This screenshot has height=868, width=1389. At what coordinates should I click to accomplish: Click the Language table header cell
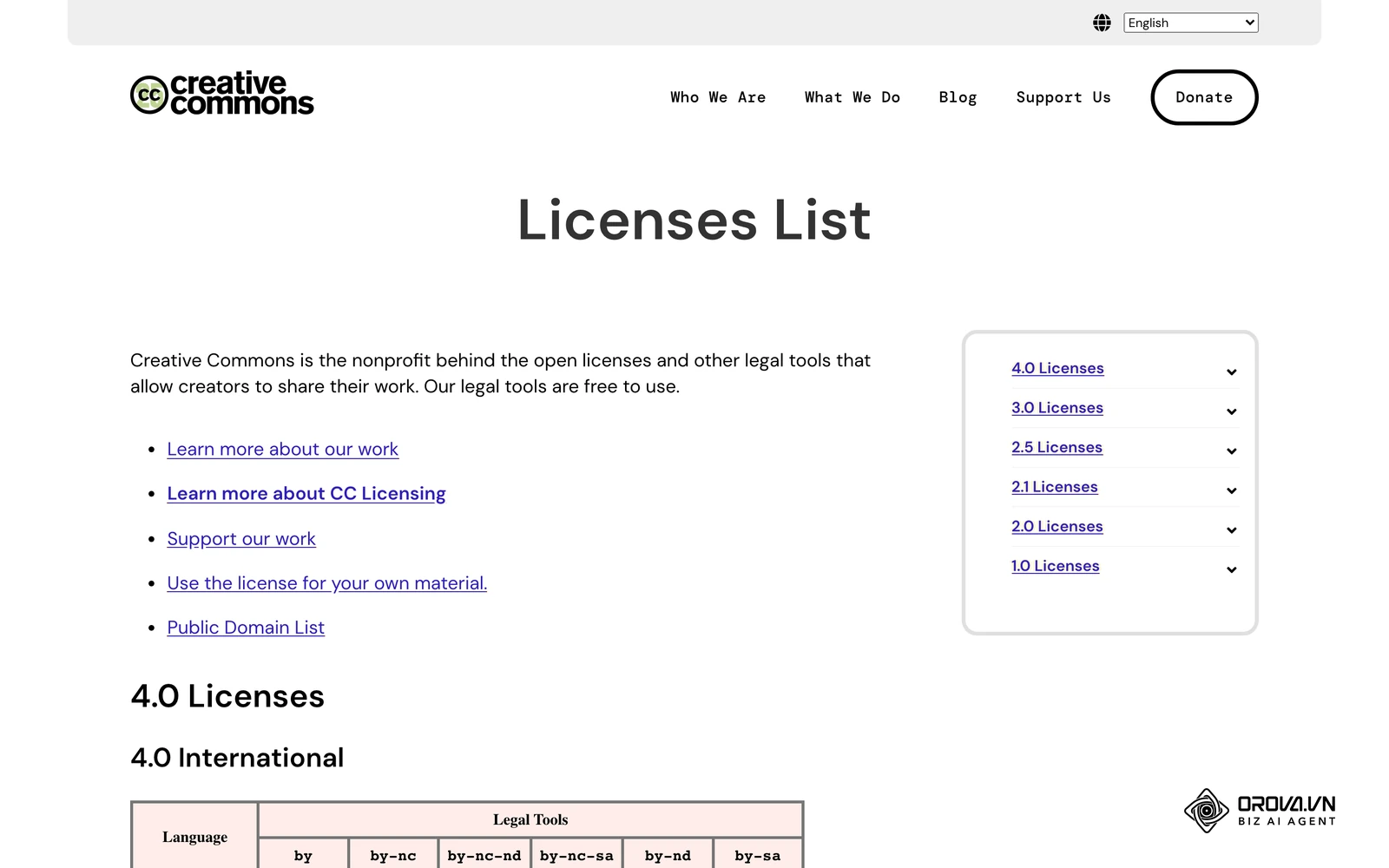tap(195, 837)
